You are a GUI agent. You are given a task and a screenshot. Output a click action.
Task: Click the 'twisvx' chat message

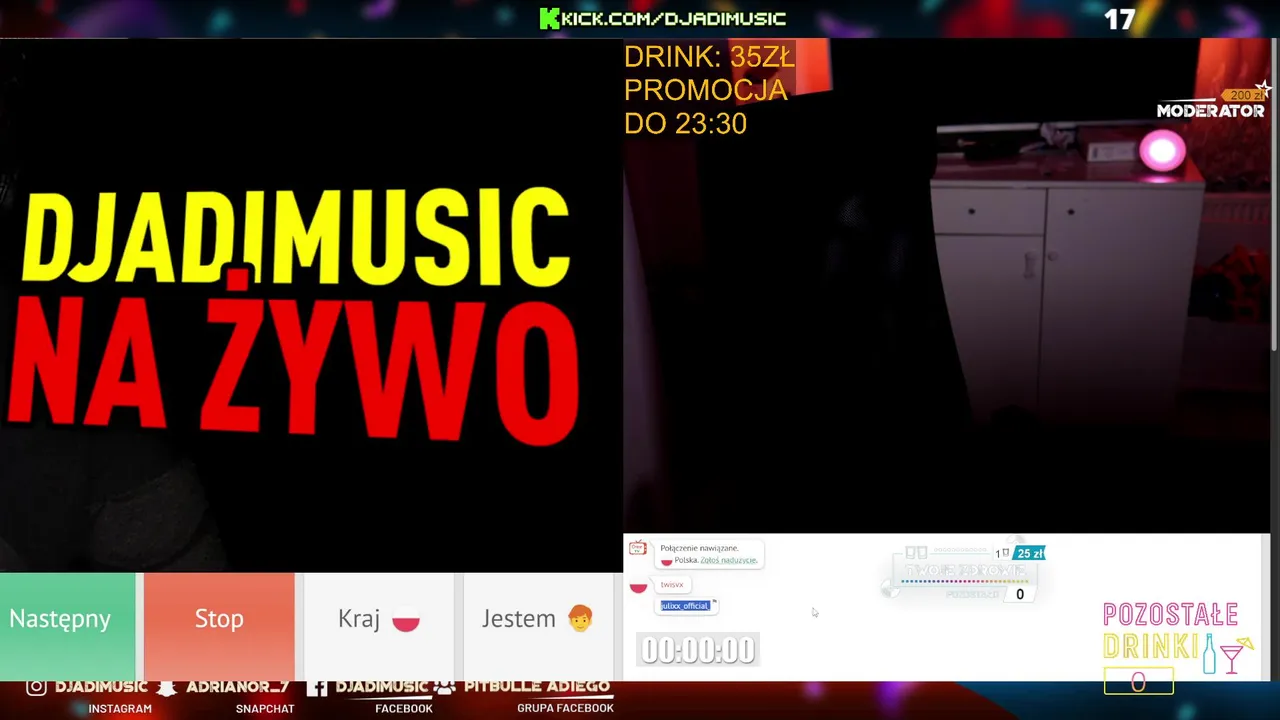point(672,585)
